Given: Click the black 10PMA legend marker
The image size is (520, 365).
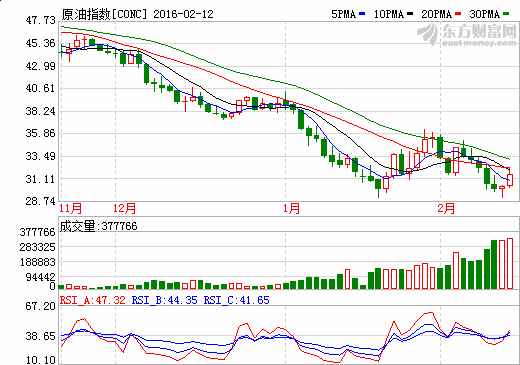Looking at the screenshot, I should point(410,14).
